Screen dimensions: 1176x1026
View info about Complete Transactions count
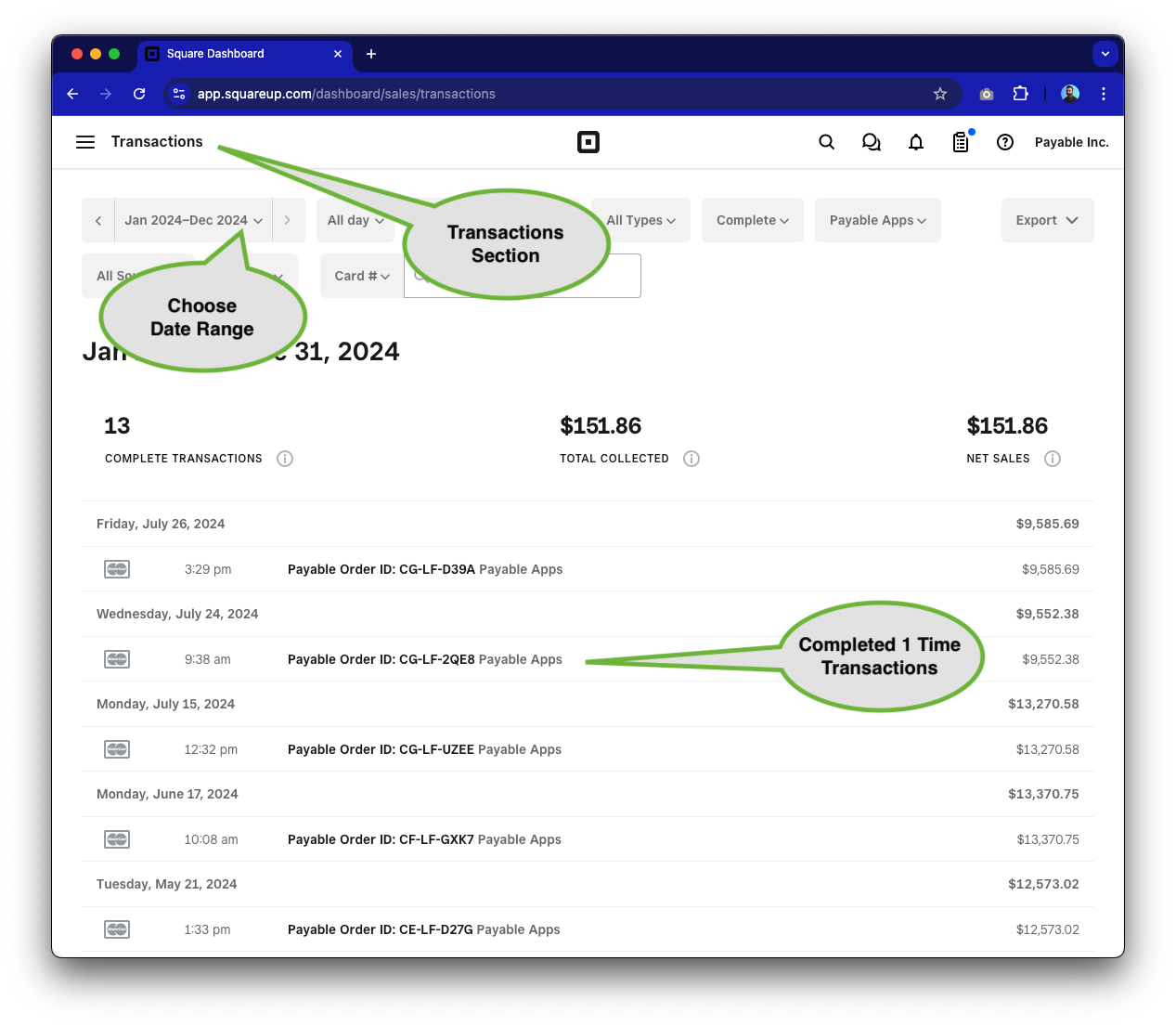[x=285, y=458]
